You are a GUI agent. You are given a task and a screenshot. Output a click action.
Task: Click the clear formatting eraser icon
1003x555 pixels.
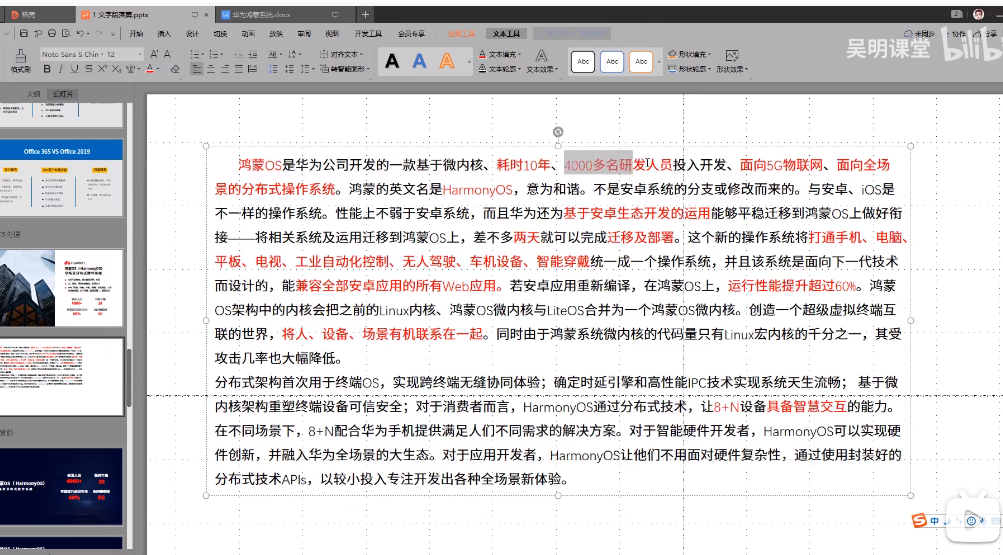(x=175, y=69)
